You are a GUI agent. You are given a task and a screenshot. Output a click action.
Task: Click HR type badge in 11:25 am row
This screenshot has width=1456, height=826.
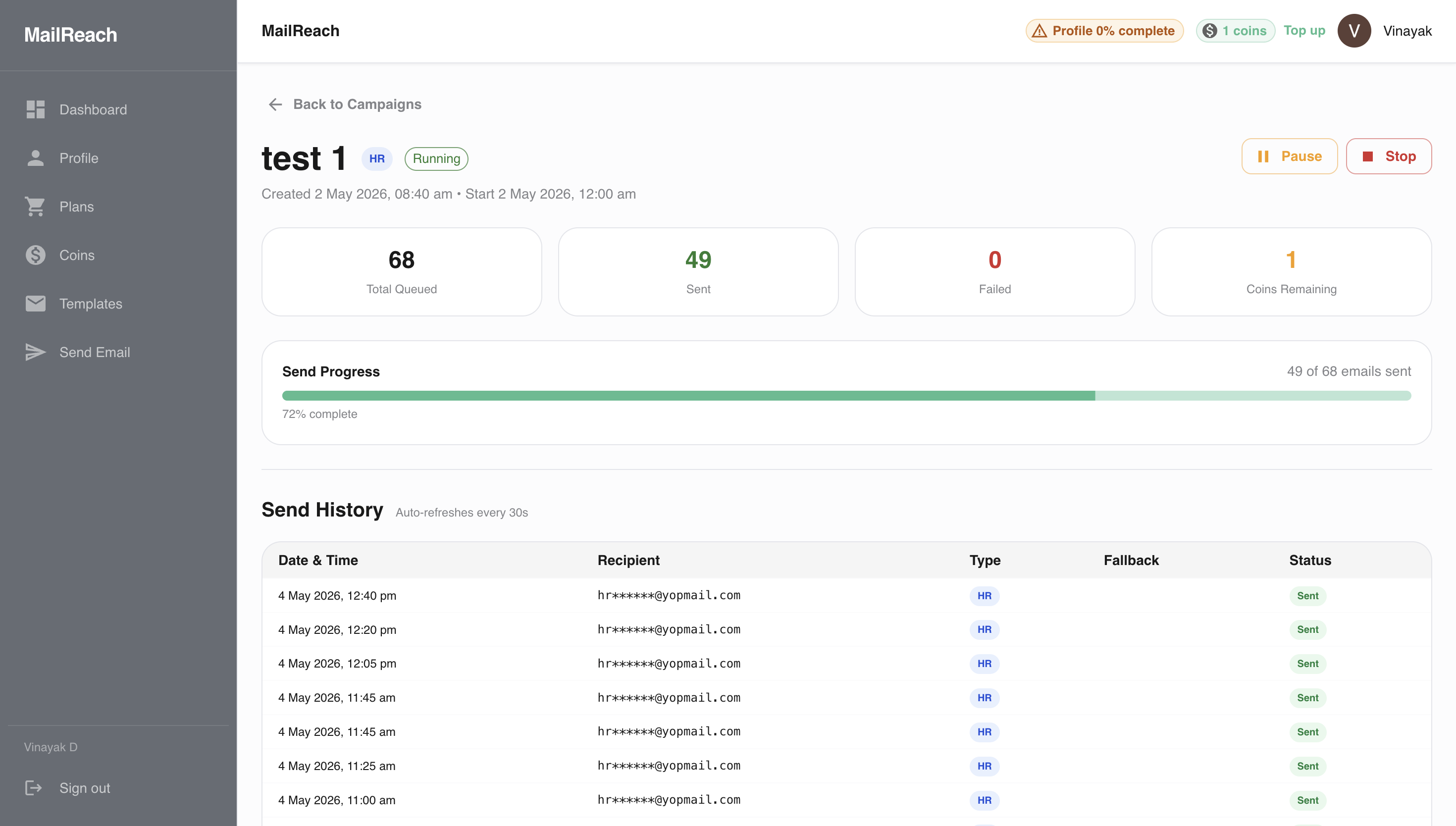(984, 766)
